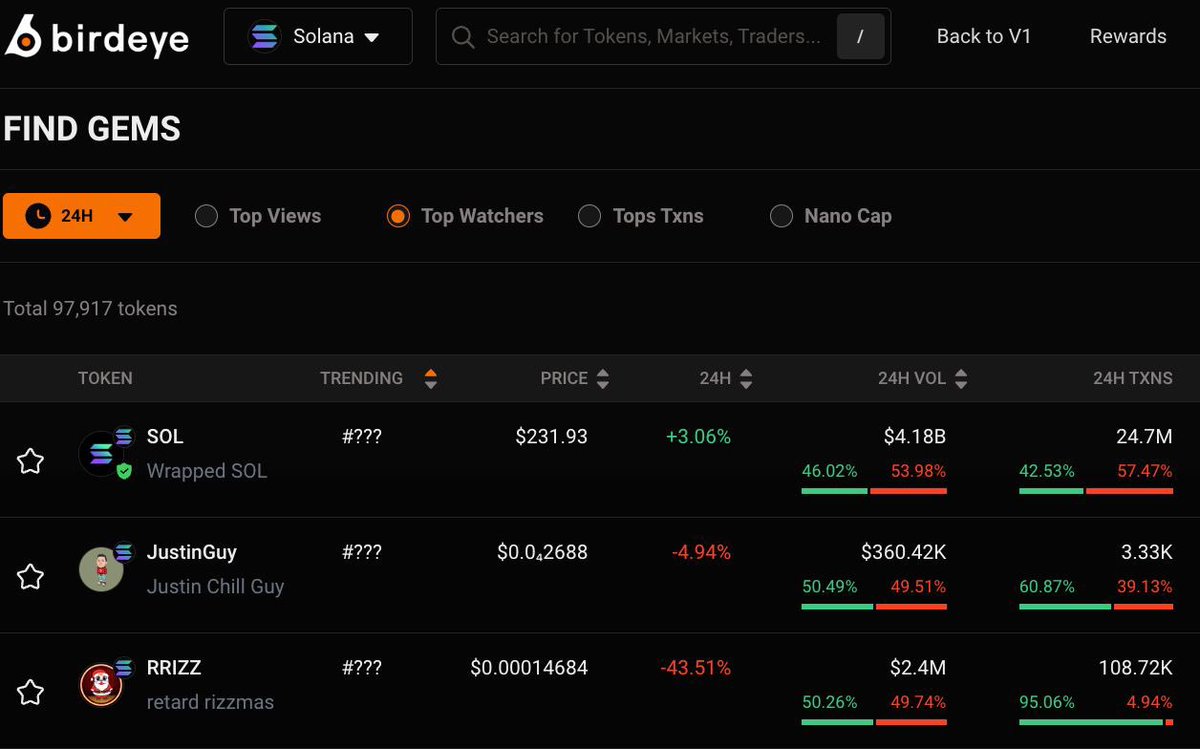
Task: Click the TOKEN column header
Action: tap(105, 378)
